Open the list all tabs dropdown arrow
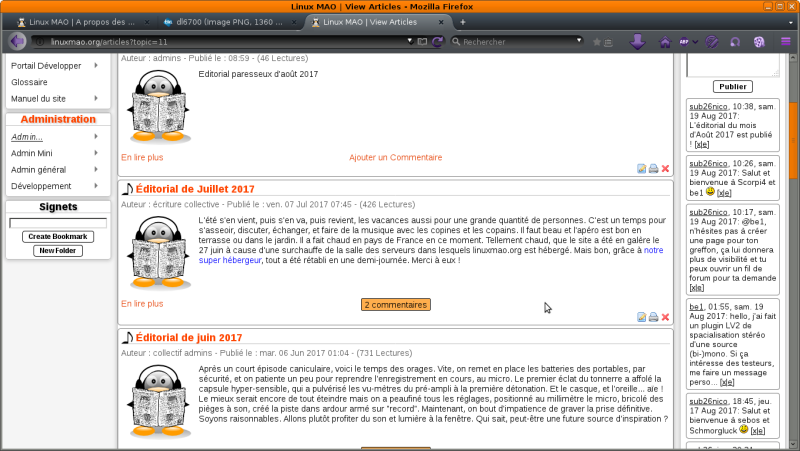This screenshot has height=451, width=800. tap(791, 22)
